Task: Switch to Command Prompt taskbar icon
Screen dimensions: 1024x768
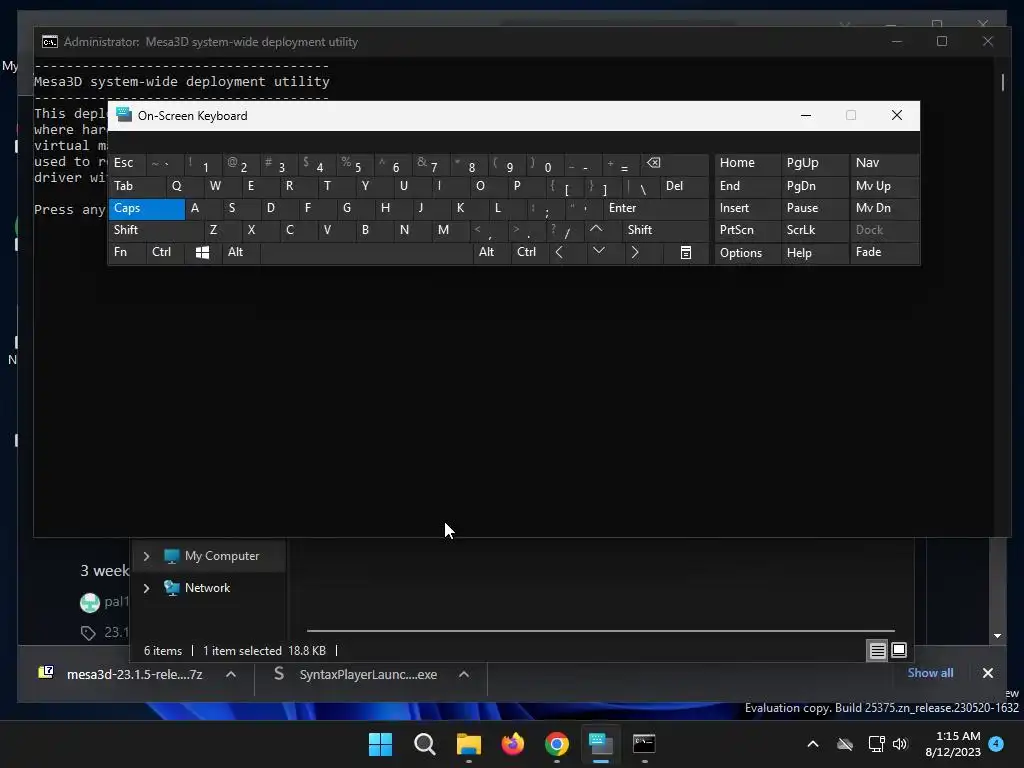Action: pyautogui.click(x=645, y=744)
